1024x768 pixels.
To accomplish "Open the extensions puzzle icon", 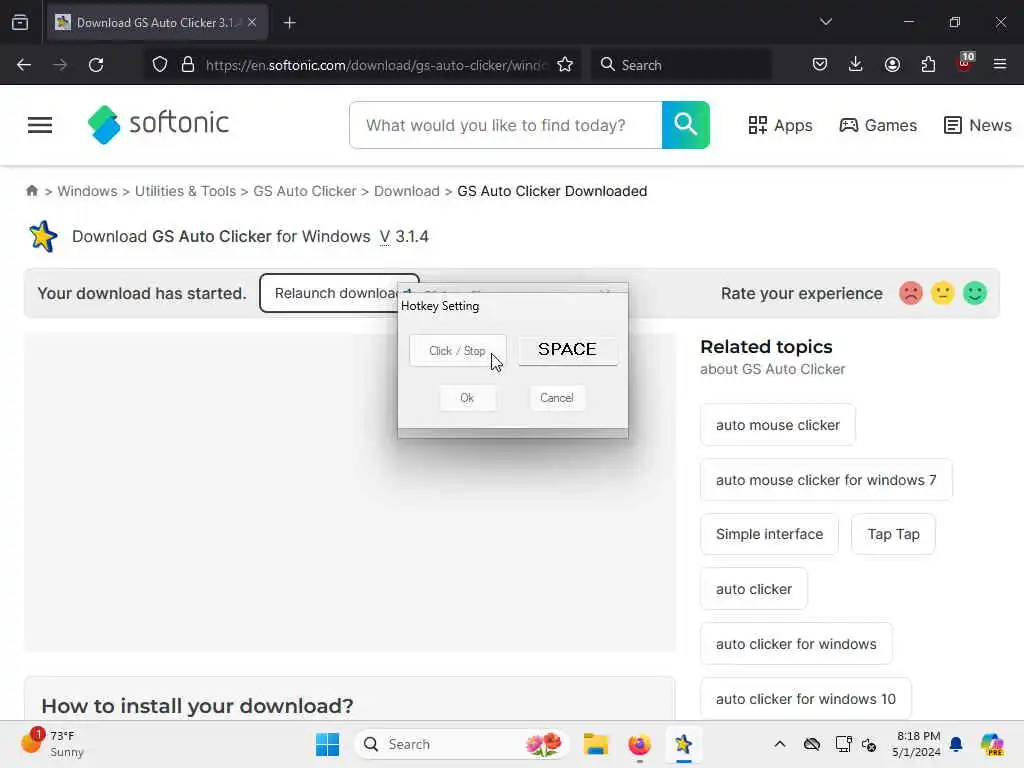I will (928, 65).
